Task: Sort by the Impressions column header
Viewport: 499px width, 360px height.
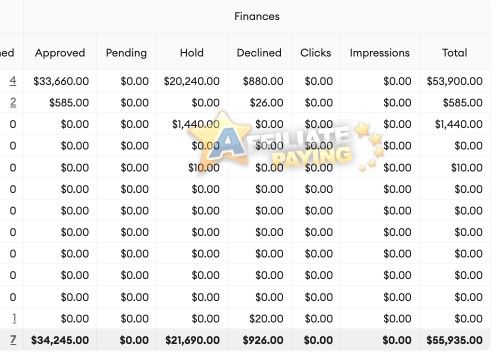Action: click(x=380, y=53)
